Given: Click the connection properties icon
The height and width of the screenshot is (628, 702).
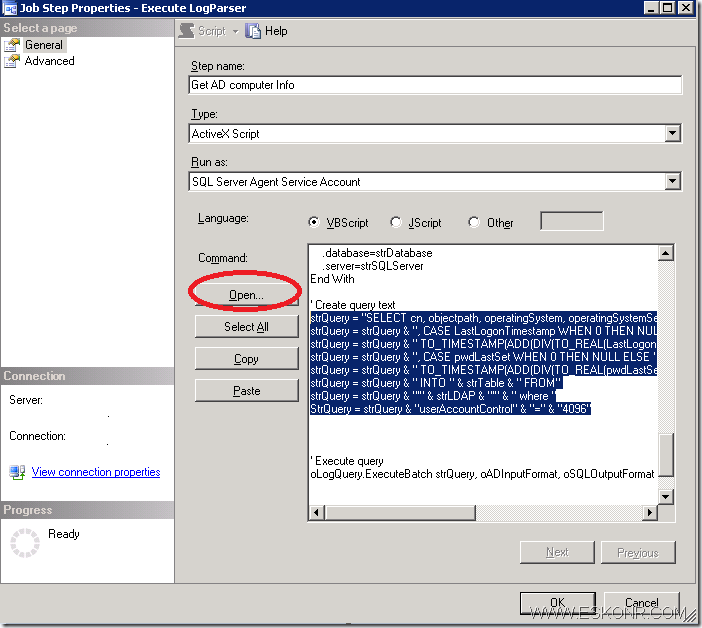Looking at the screenshot, I should pyautogui.click(x=17, y=472).
